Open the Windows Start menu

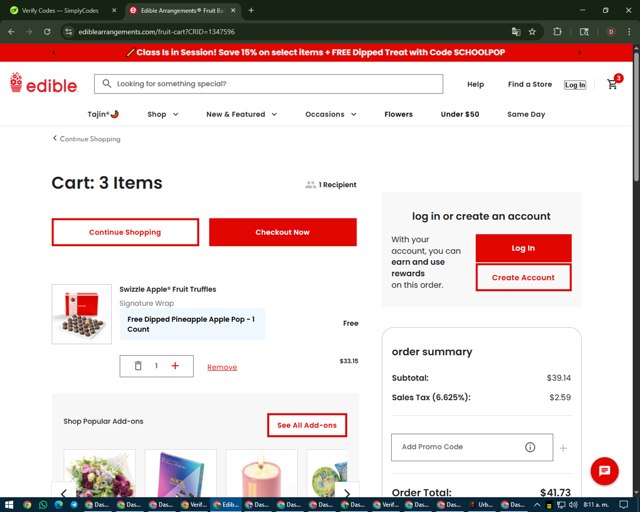[x=9, y=505]
